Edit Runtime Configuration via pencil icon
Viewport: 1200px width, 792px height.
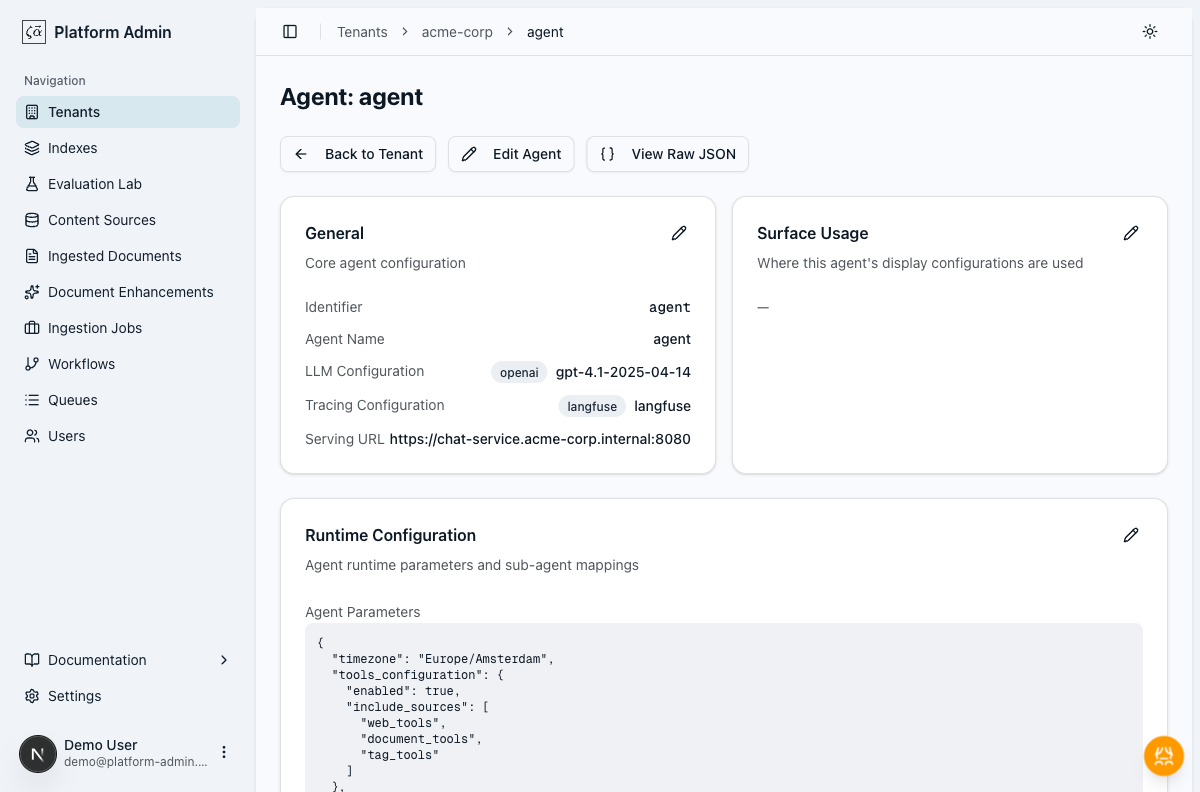[1131, 535]
